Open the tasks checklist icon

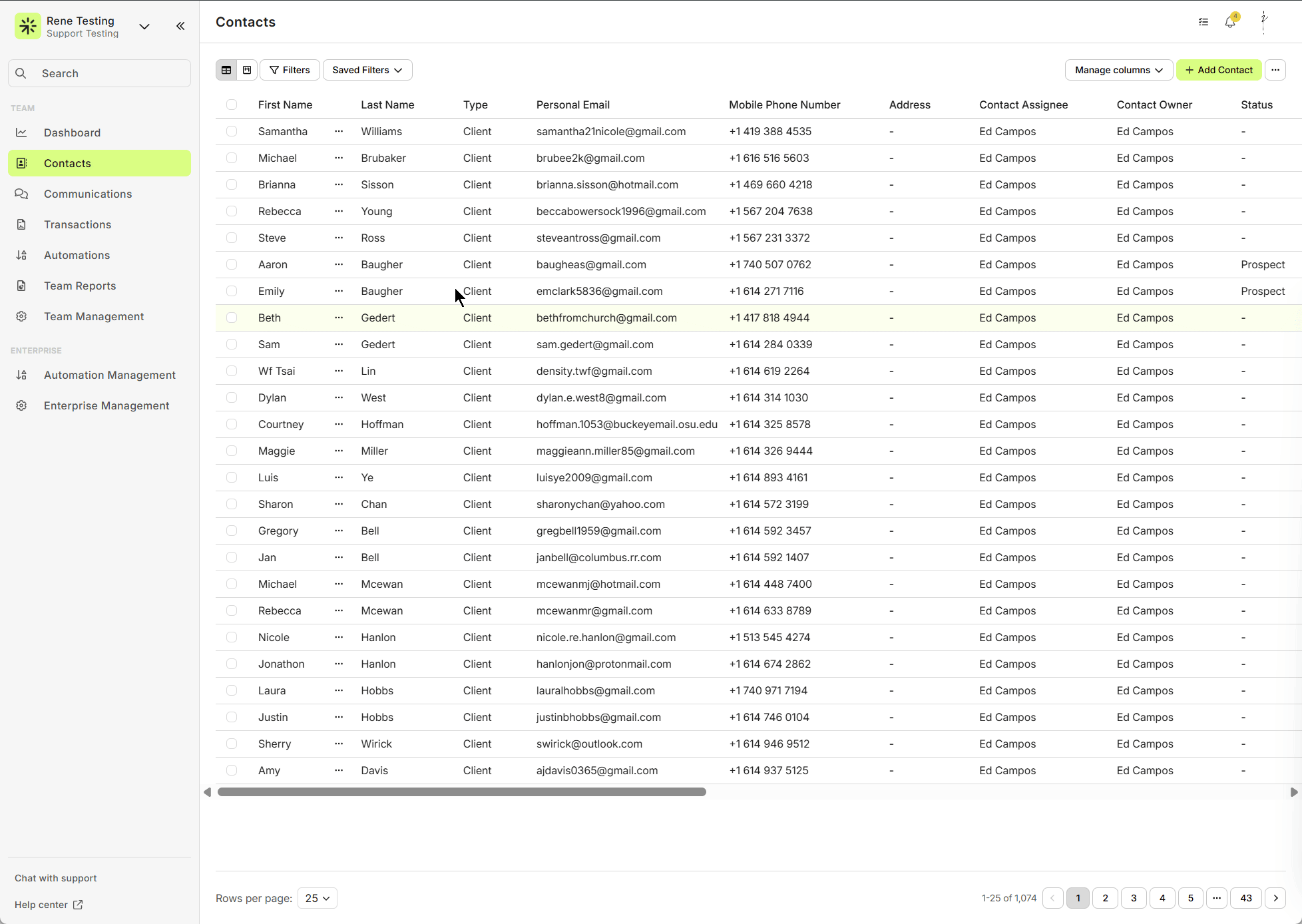pyautogui.click(x=1203, y=22)
